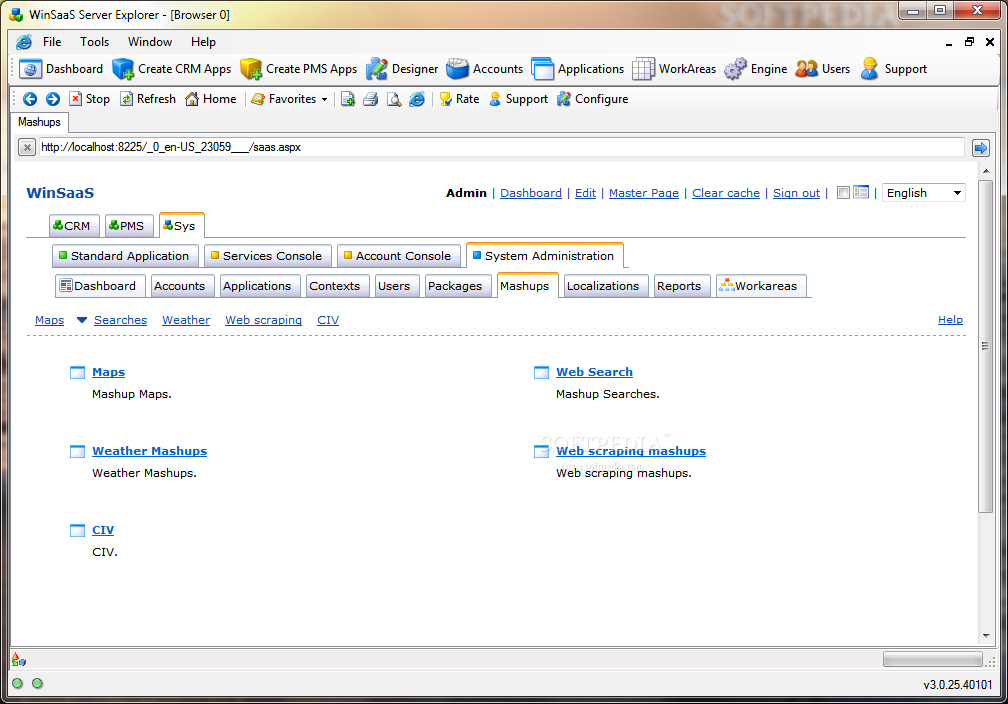Go back with the blue back arrow
The image size is (1008, 704).
tap(30, 99)
